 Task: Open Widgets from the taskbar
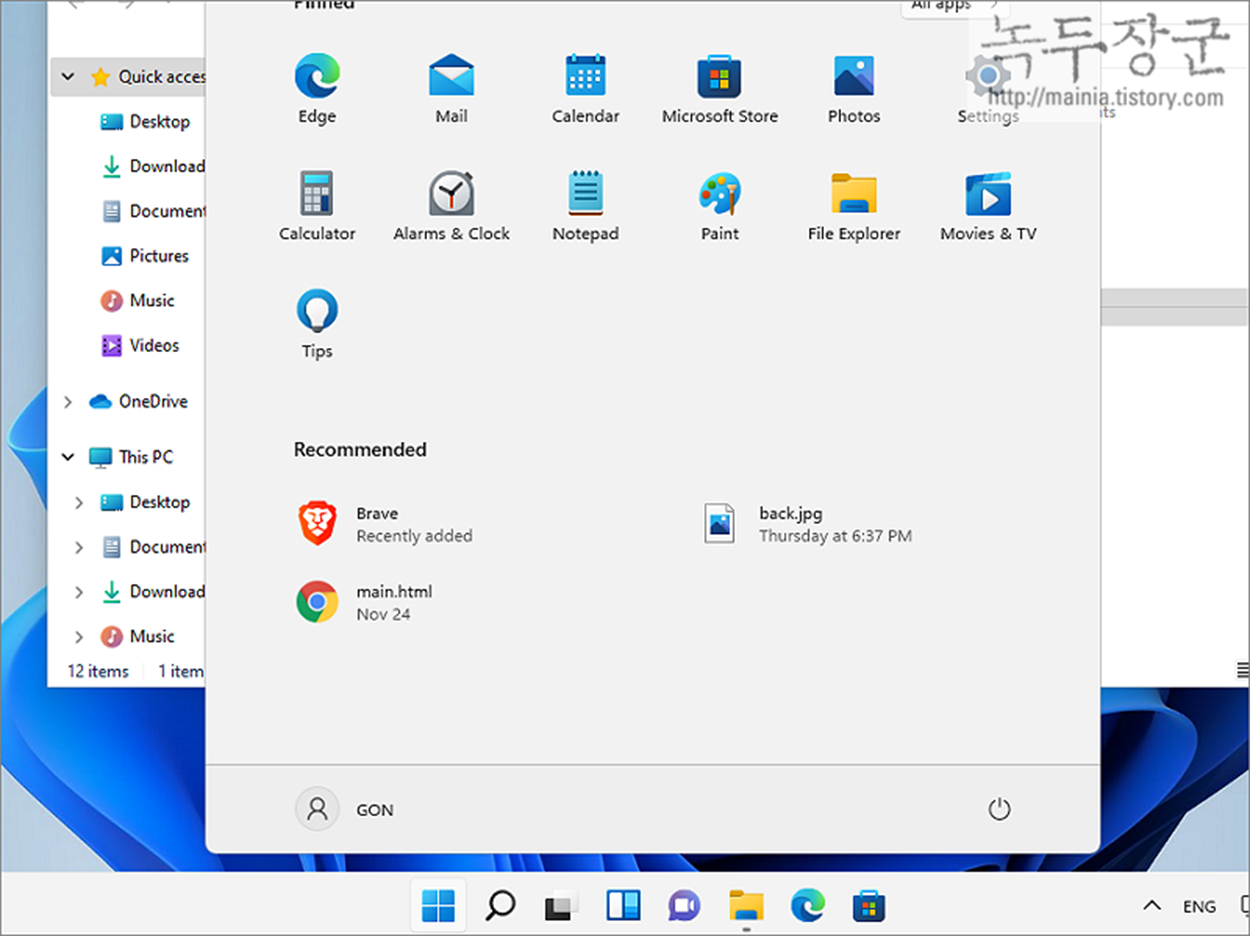623,906
